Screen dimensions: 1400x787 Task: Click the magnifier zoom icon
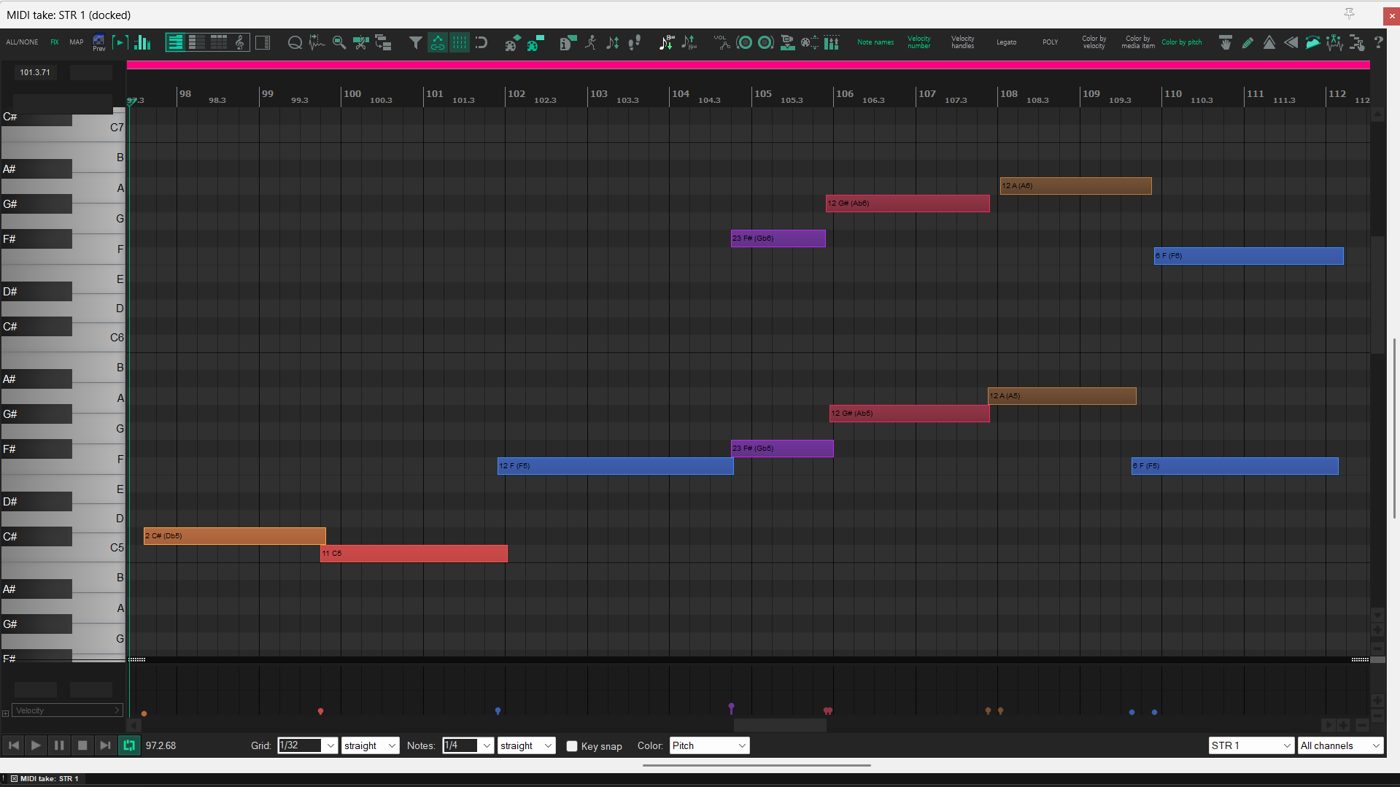coord(339,42)
